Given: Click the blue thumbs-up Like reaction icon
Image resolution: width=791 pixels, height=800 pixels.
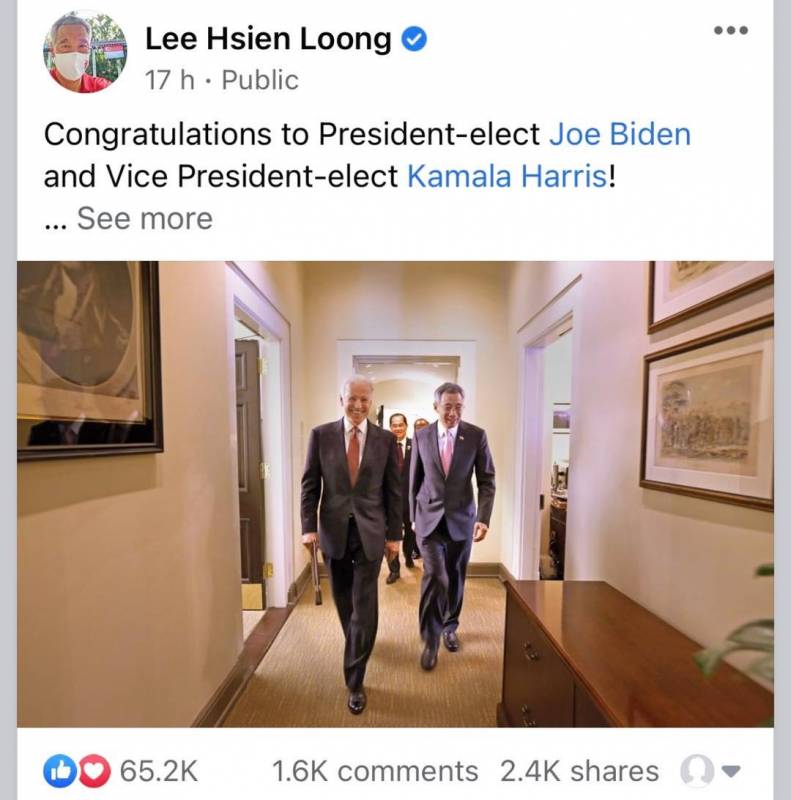Looking at the screenshot, I should tap(57, 771).
